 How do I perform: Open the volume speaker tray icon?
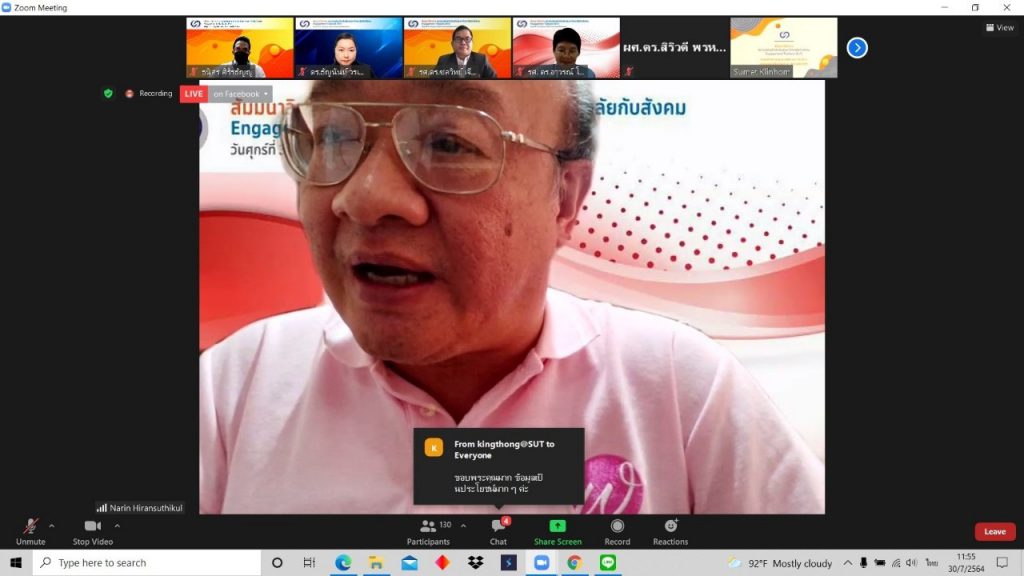coord(912,562)
